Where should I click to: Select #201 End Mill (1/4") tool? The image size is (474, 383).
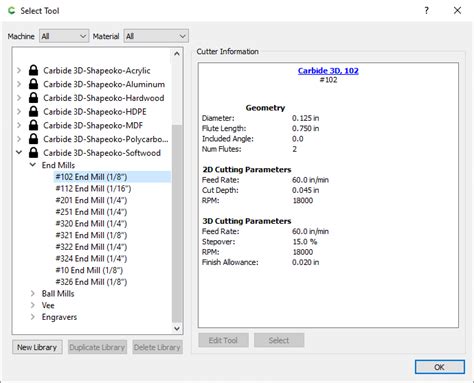[x=91, y=200]
